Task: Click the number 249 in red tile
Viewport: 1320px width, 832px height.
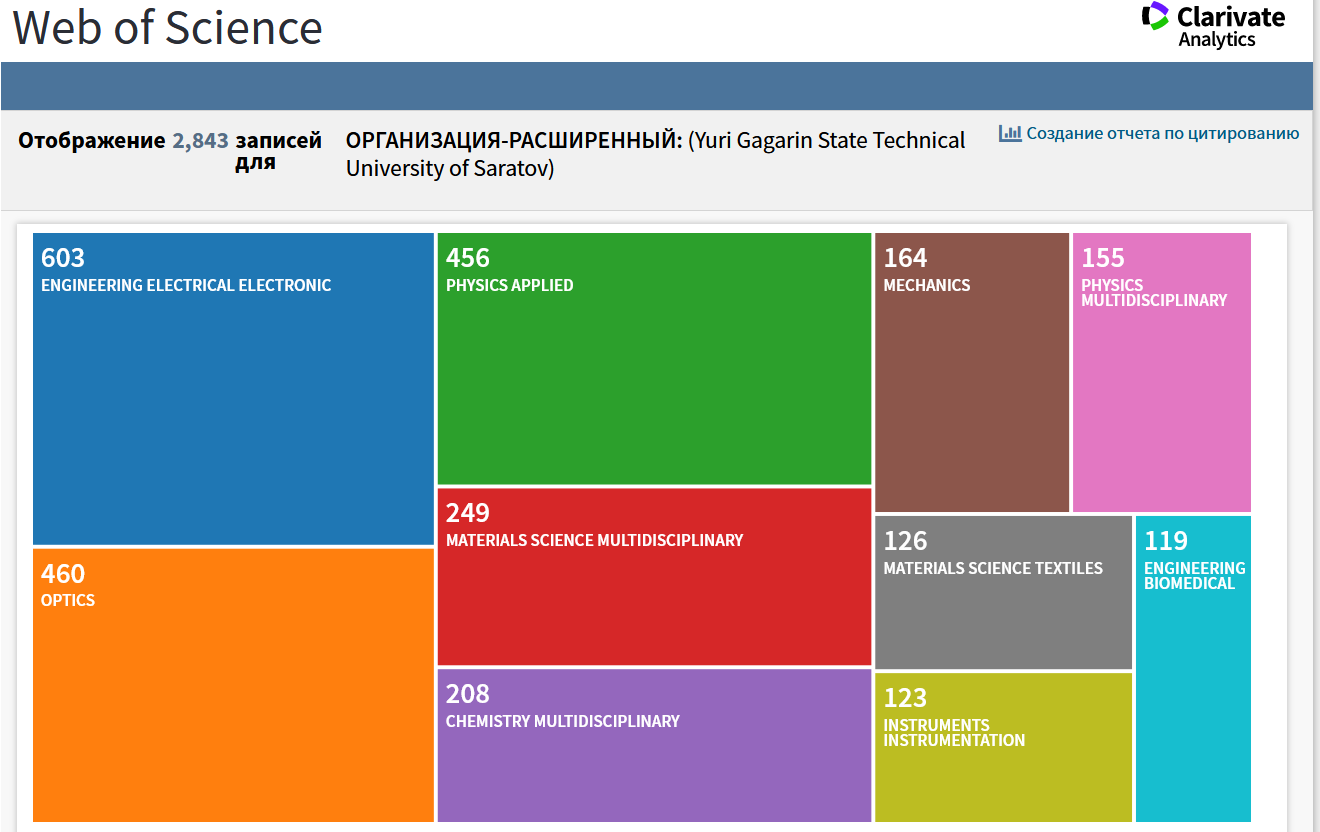Action: [x=468, y=513]
